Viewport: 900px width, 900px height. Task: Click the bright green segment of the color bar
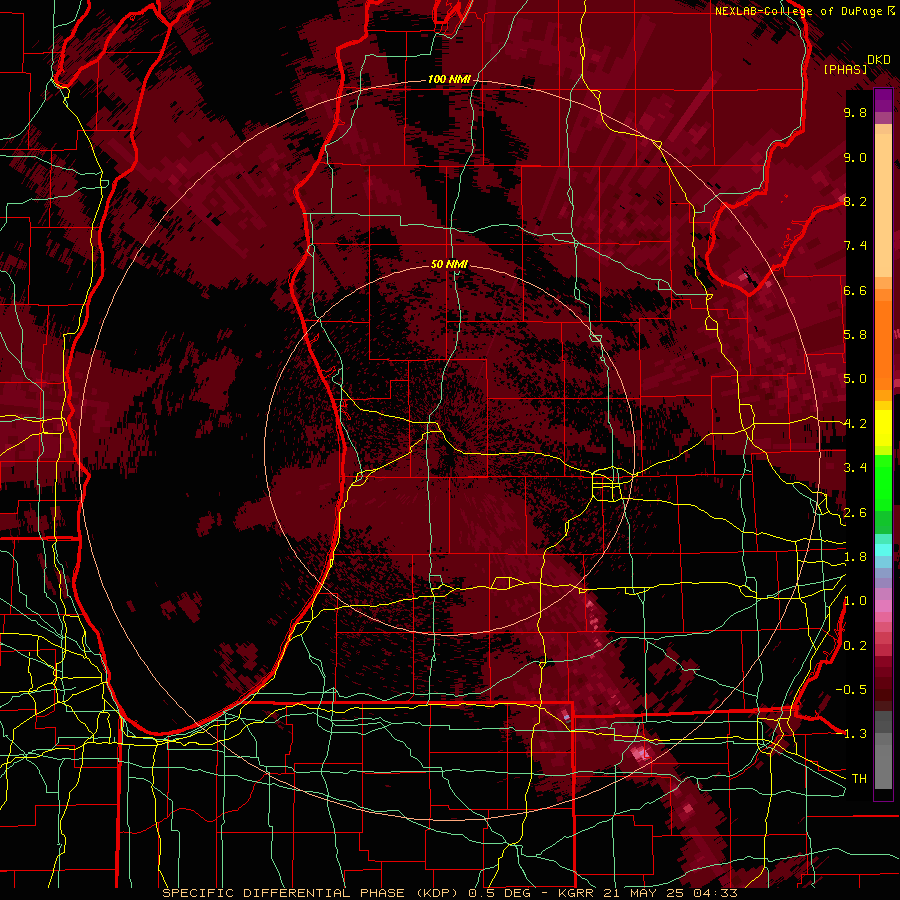[x=883, y=484]
